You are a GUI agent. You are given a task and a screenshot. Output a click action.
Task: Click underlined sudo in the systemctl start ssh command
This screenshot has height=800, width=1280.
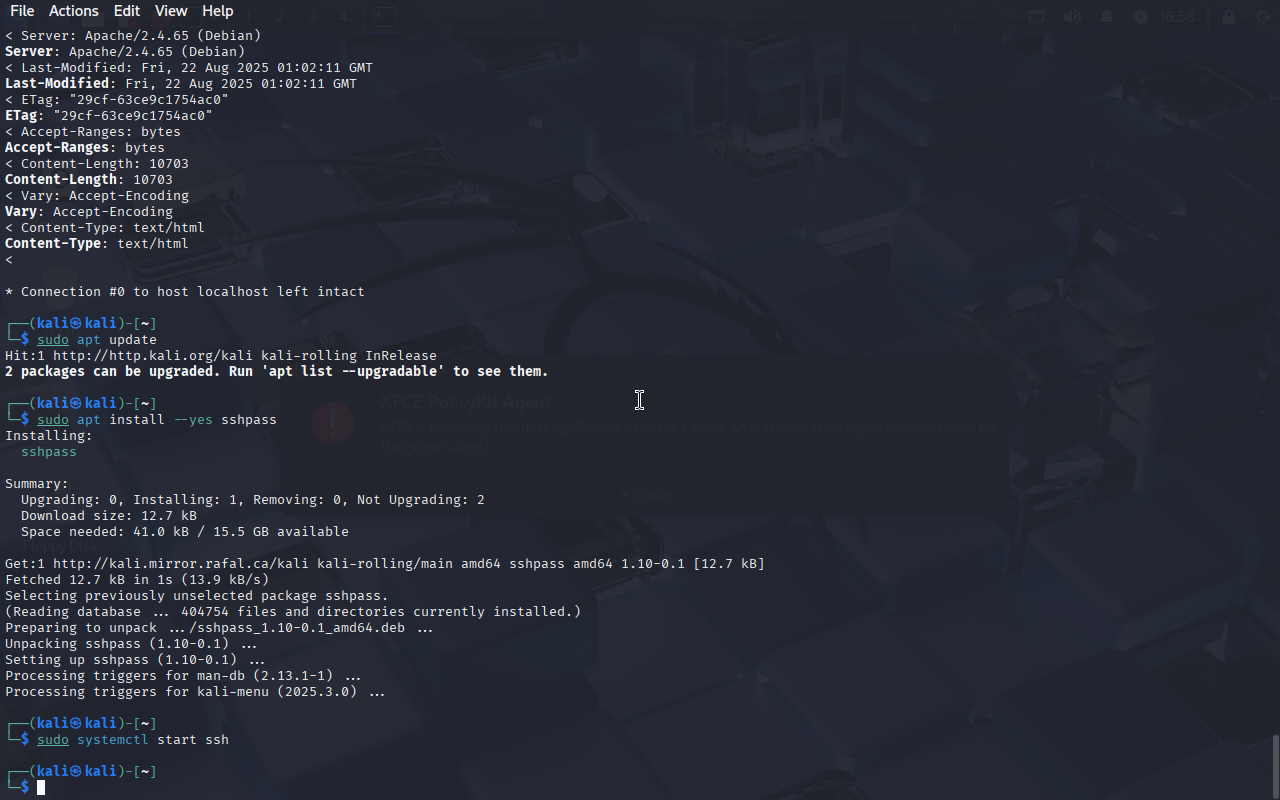tap(53, 740)
